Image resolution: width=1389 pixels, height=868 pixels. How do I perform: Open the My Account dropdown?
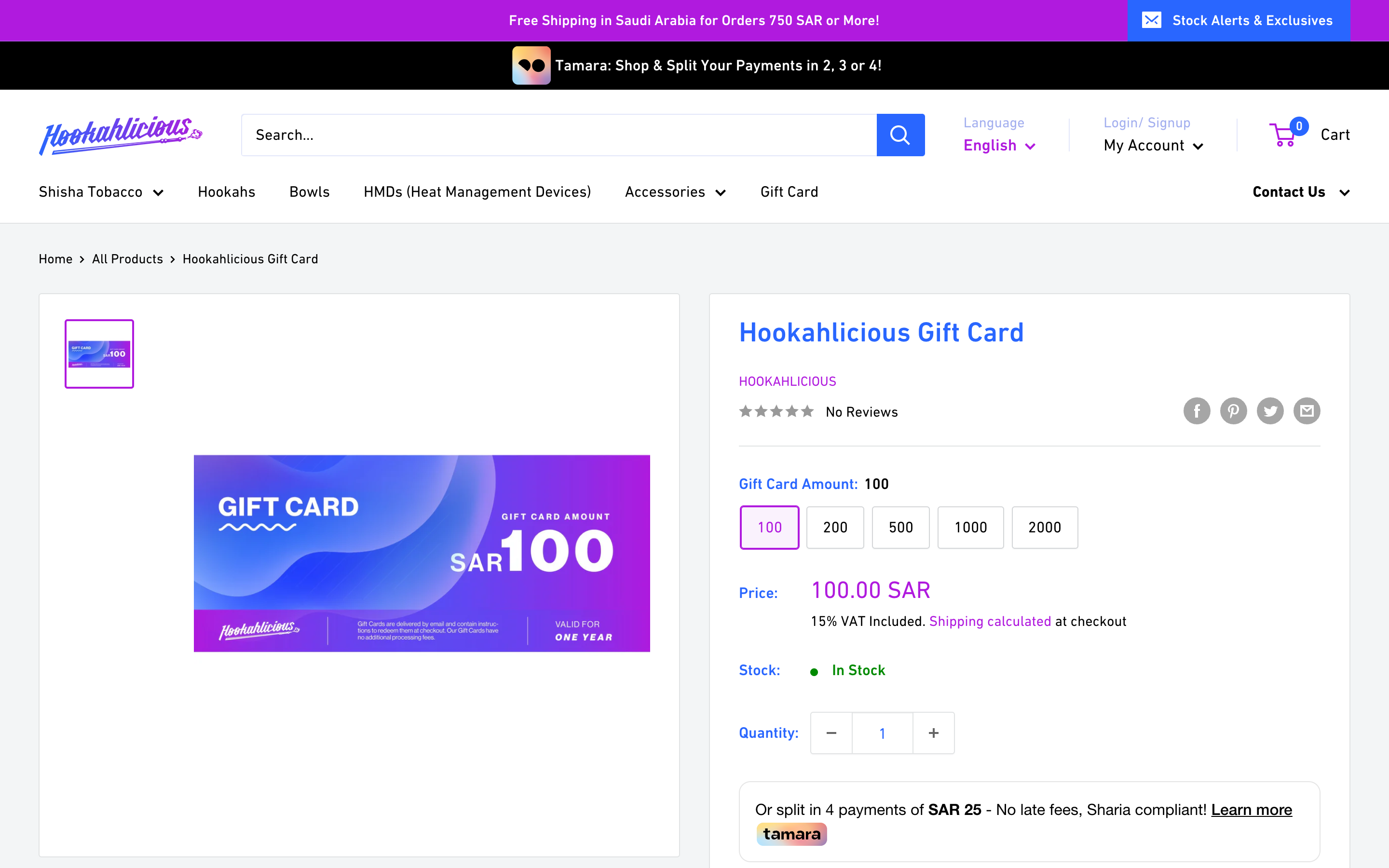(1153, 146)
